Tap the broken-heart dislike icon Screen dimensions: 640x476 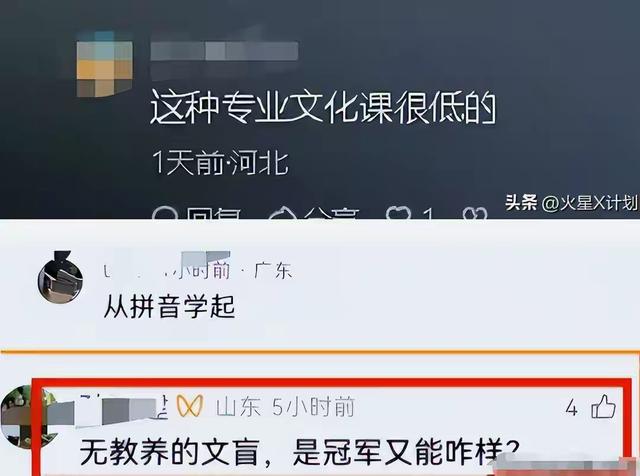coord(475,213)
